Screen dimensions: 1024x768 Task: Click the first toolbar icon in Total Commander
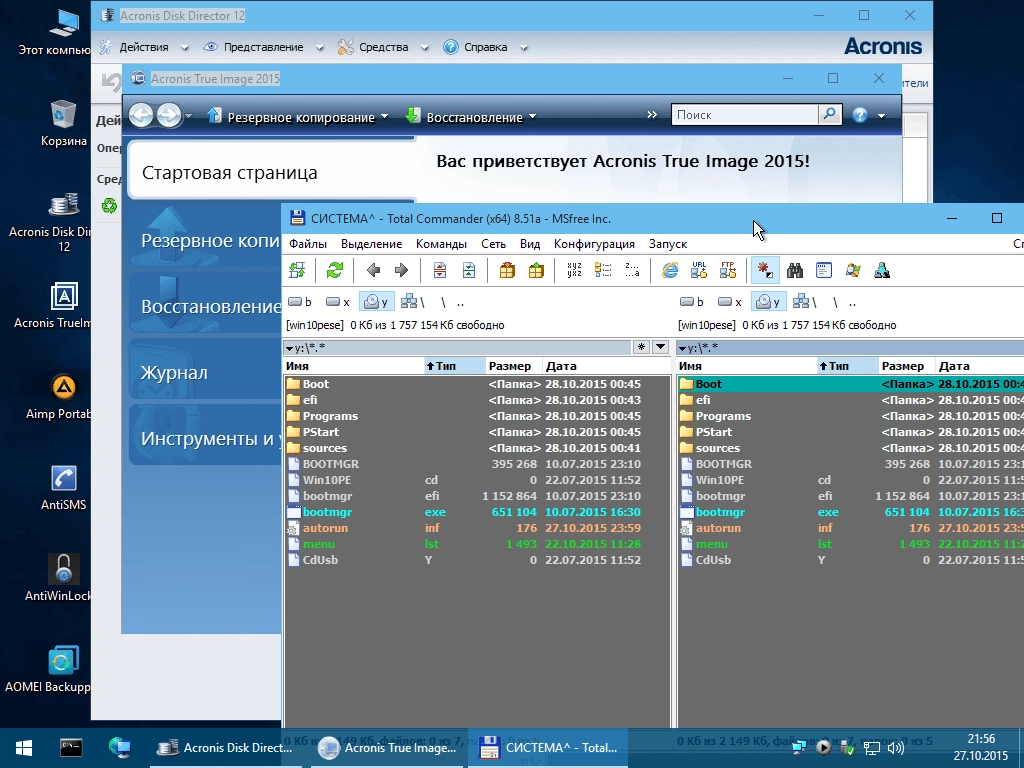(297, 270)
